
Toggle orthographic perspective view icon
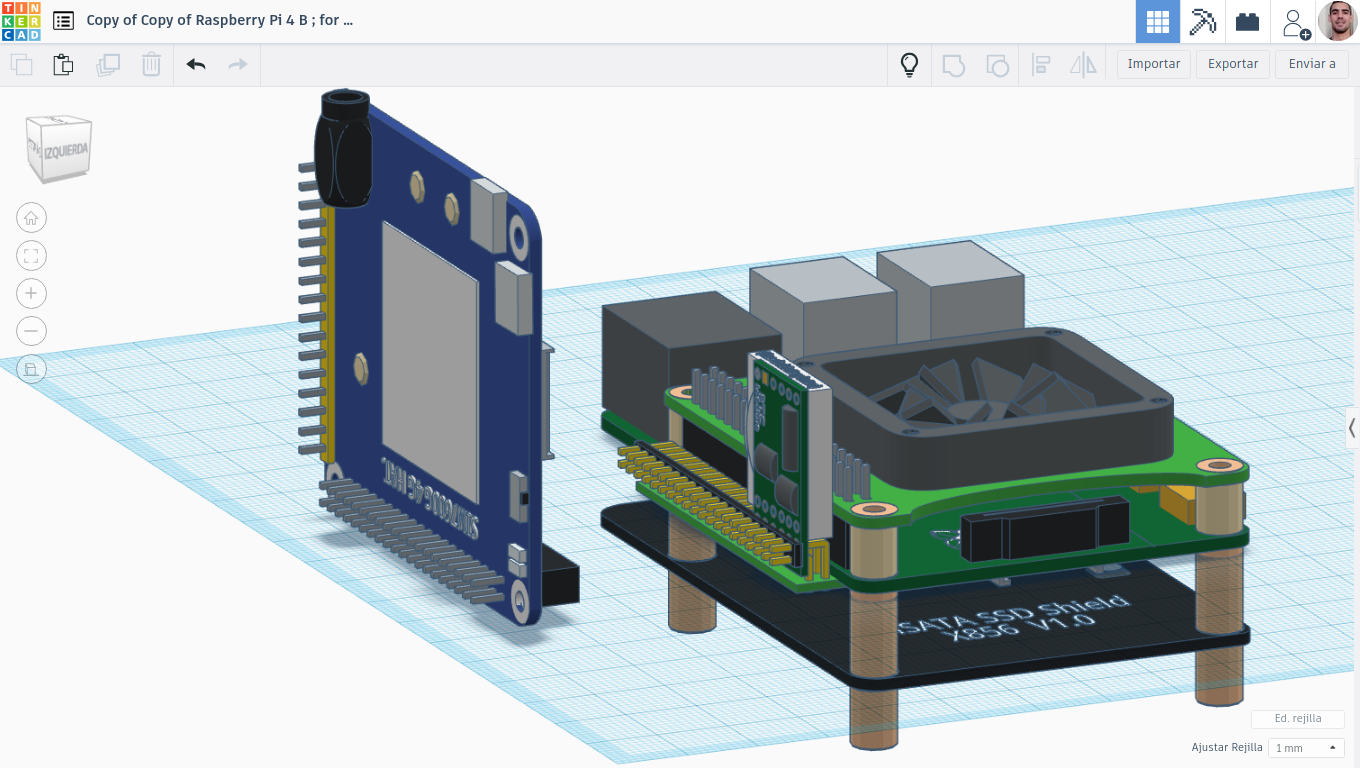31,369
